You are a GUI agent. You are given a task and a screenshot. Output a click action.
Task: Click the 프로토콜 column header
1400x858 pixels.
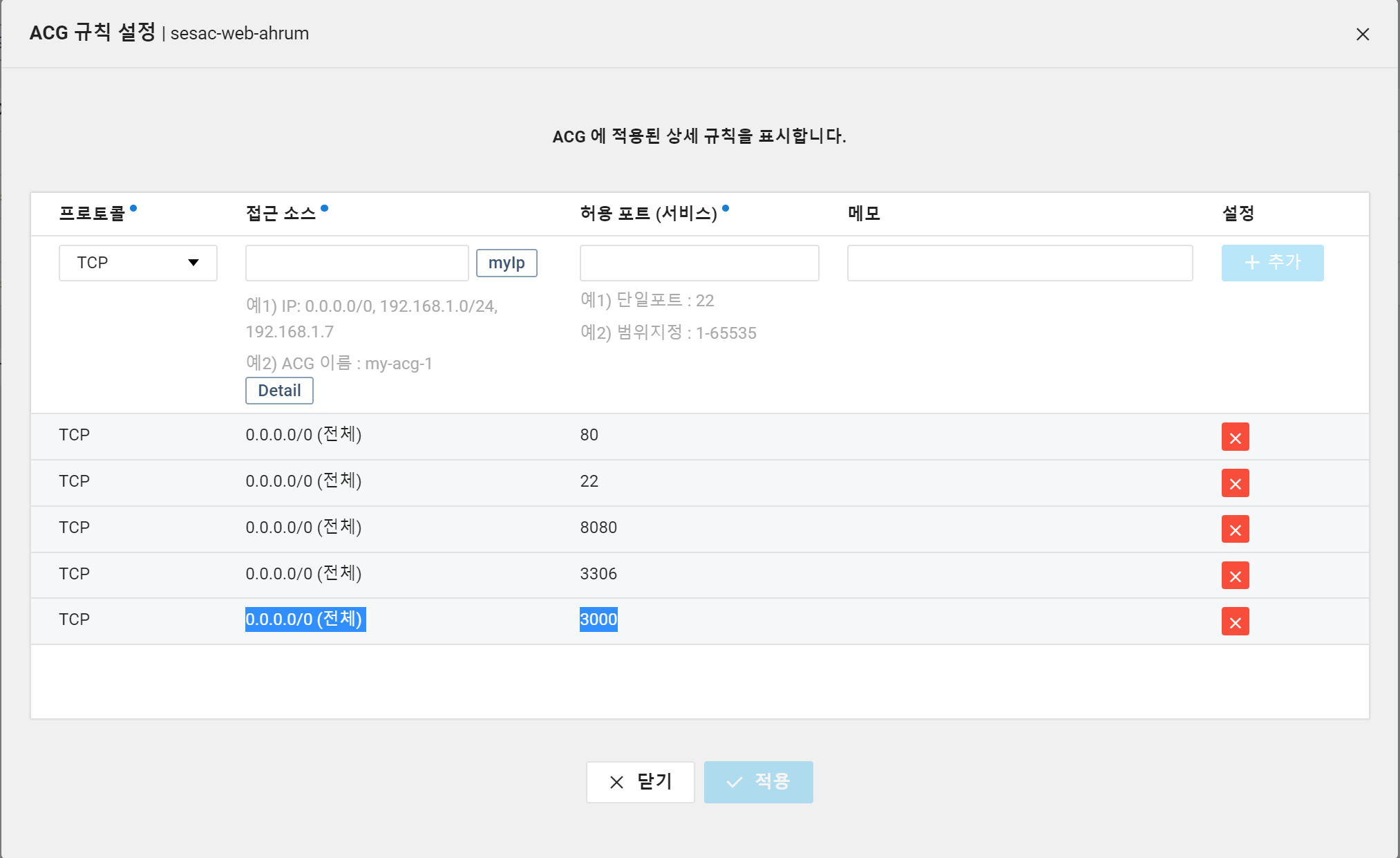coord(92,214)
